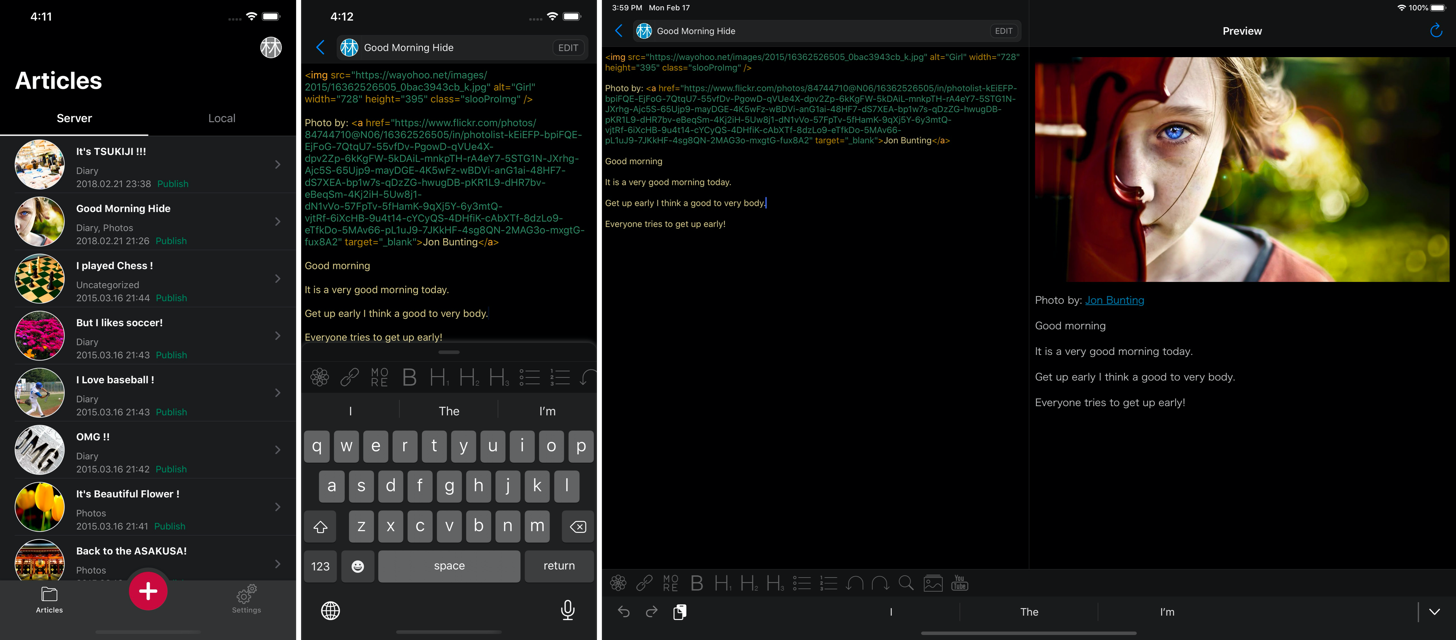This screenshot has width=1456, height=640.
Task: Switch to the Server tab
Action: (74, 118)
